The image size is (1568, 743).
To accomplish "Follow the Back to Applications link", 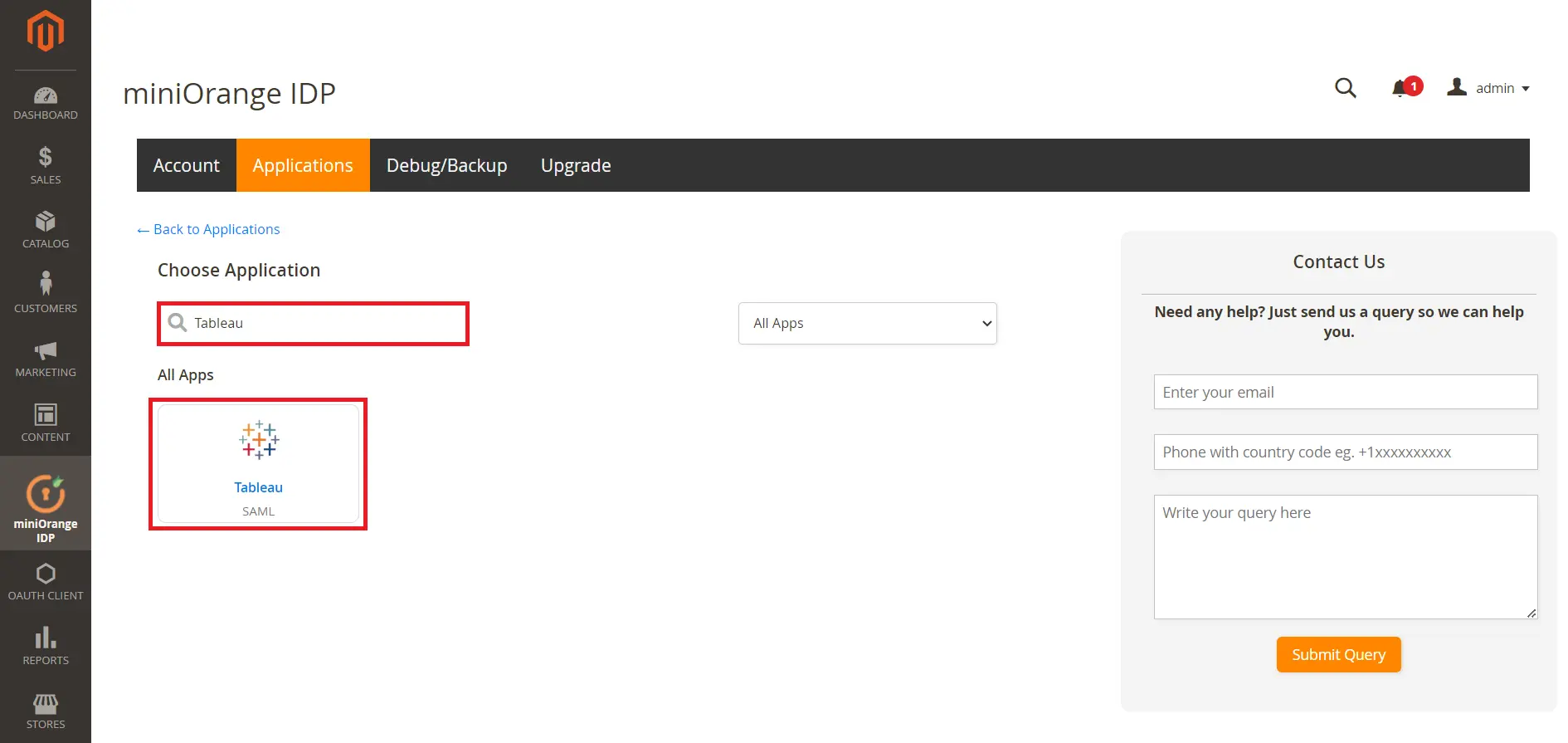I will coord(208,229).
